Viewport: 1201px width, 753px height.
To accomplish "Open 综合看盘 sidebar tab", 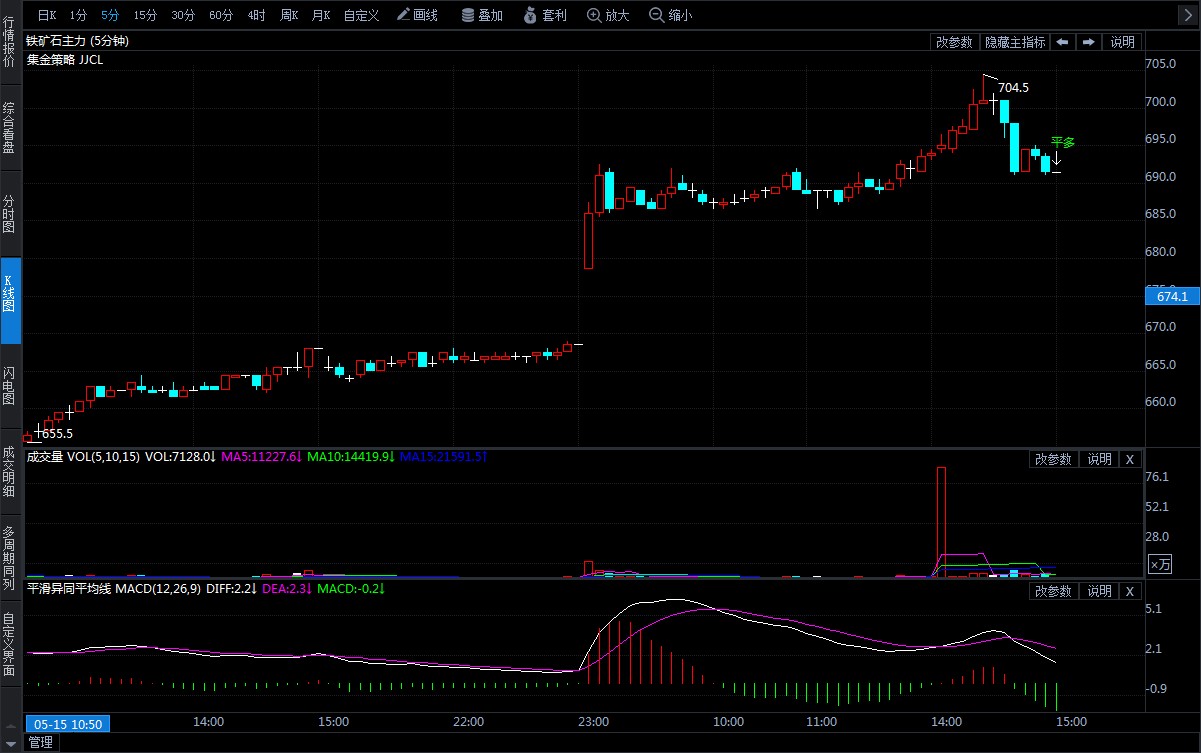I will [9, 127].
